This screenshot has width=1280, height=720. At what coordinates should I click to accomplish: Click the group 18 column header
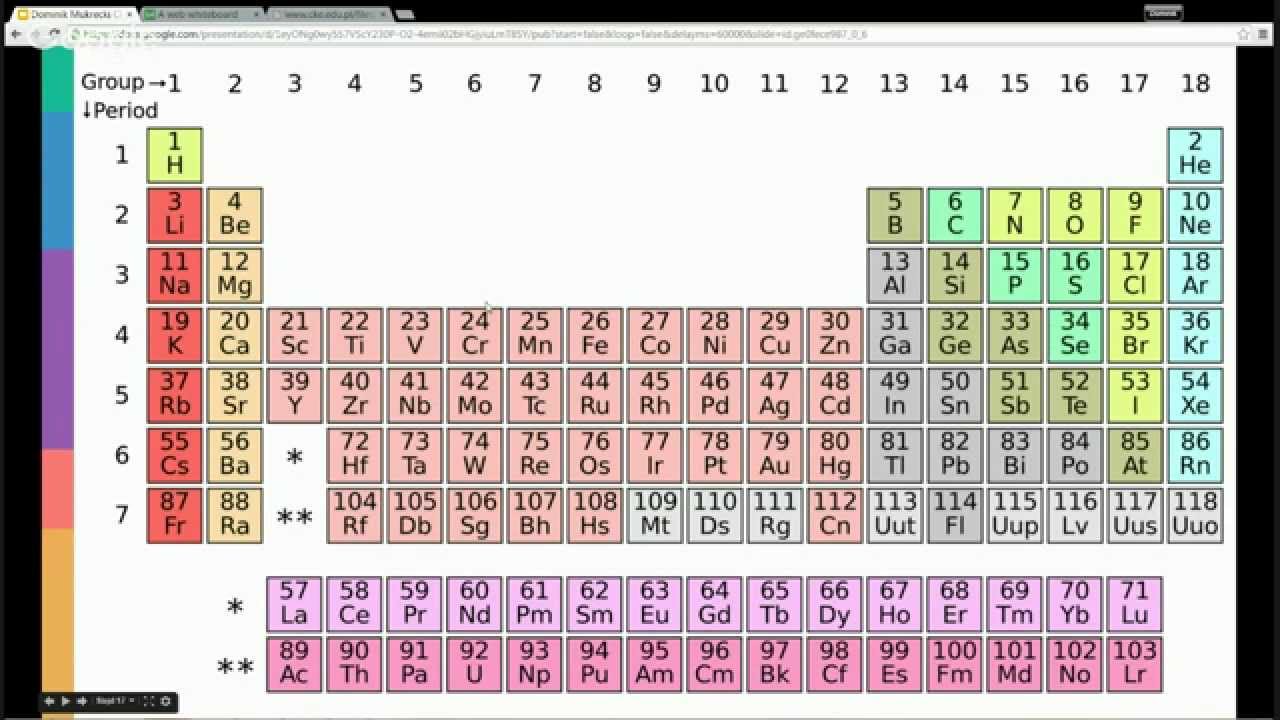tap(1195, 83)
